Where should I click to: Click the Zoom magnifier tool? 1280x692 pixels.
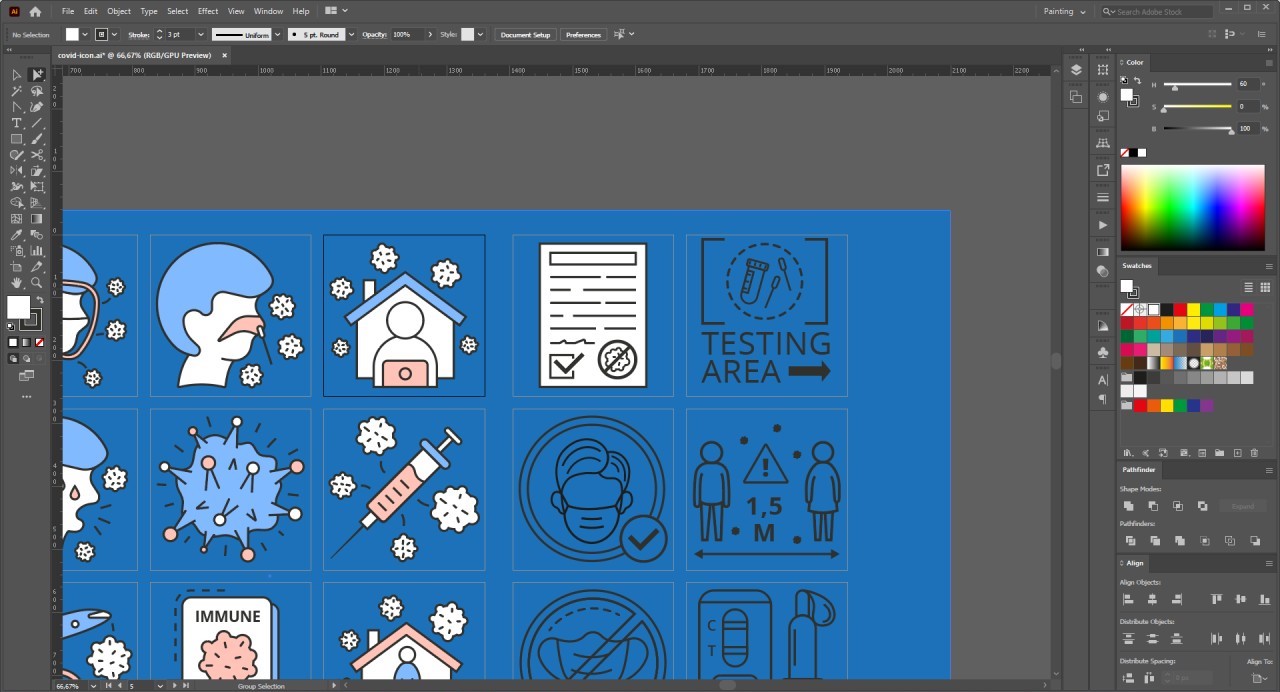pyautogui.click(x=37, y=283)
